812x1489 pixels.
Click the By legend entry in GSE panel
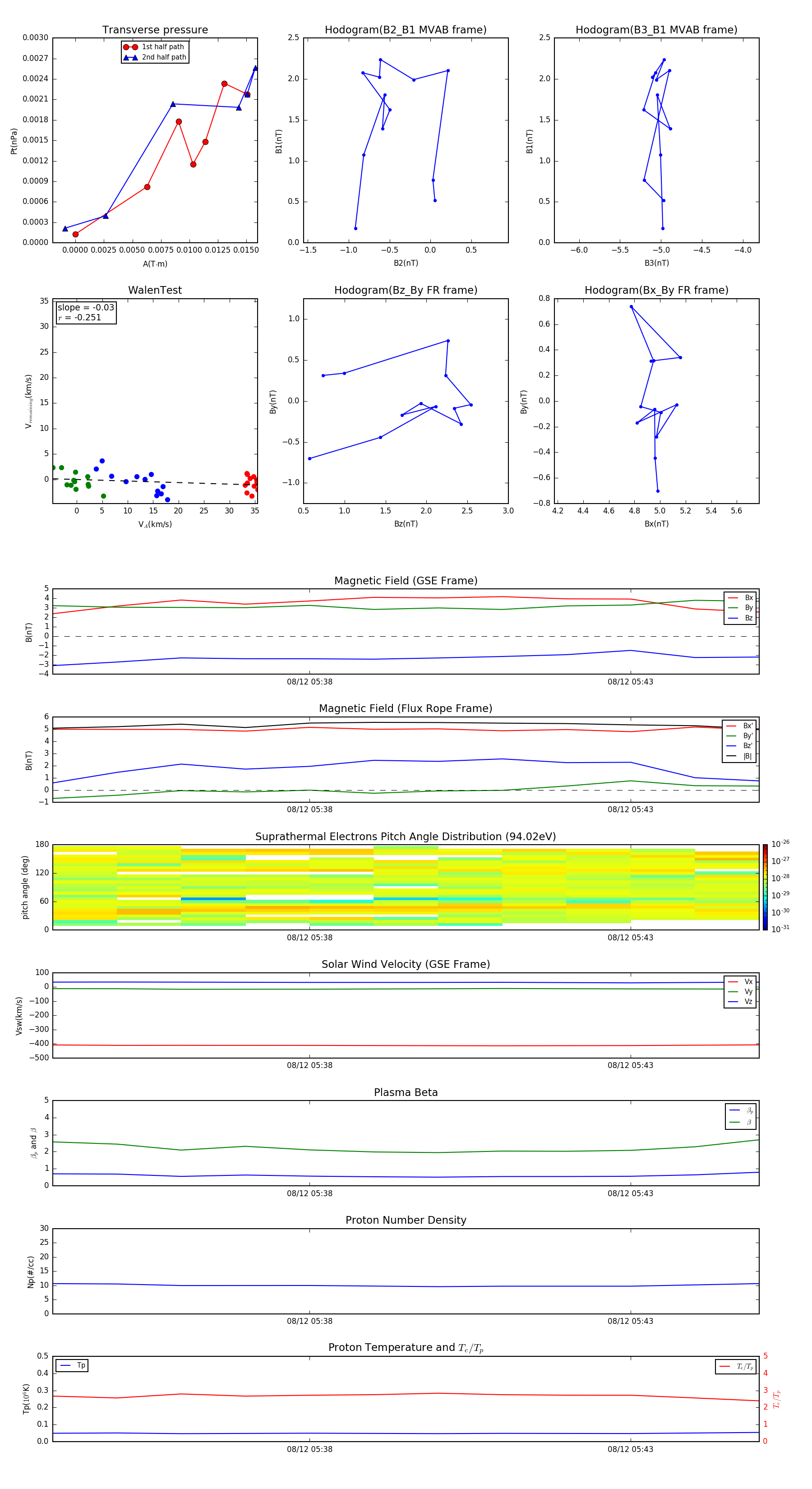pos(741,607)
